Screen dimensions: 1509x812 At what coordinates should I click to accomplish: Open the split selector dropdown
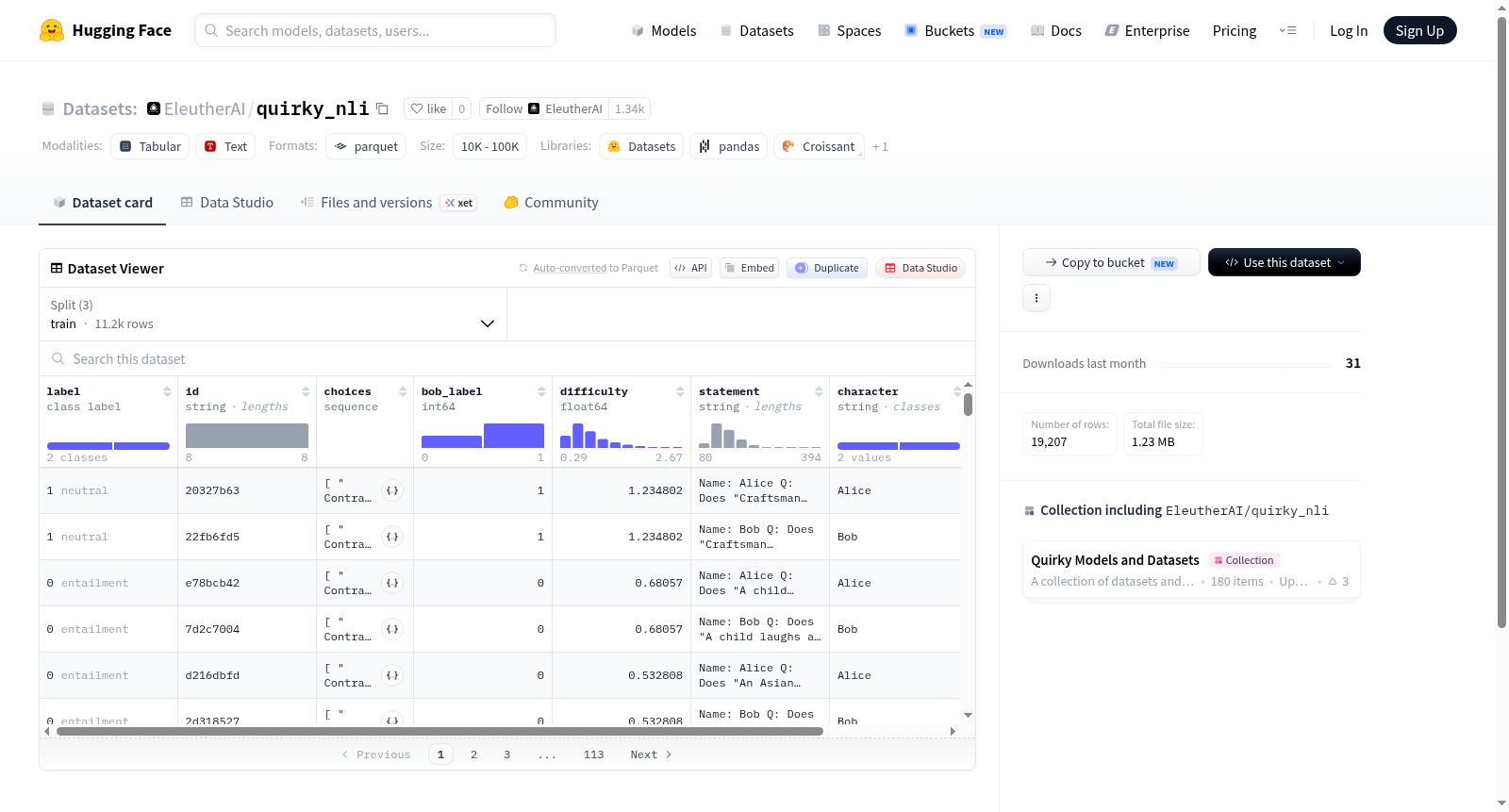[x=273, y=314]
